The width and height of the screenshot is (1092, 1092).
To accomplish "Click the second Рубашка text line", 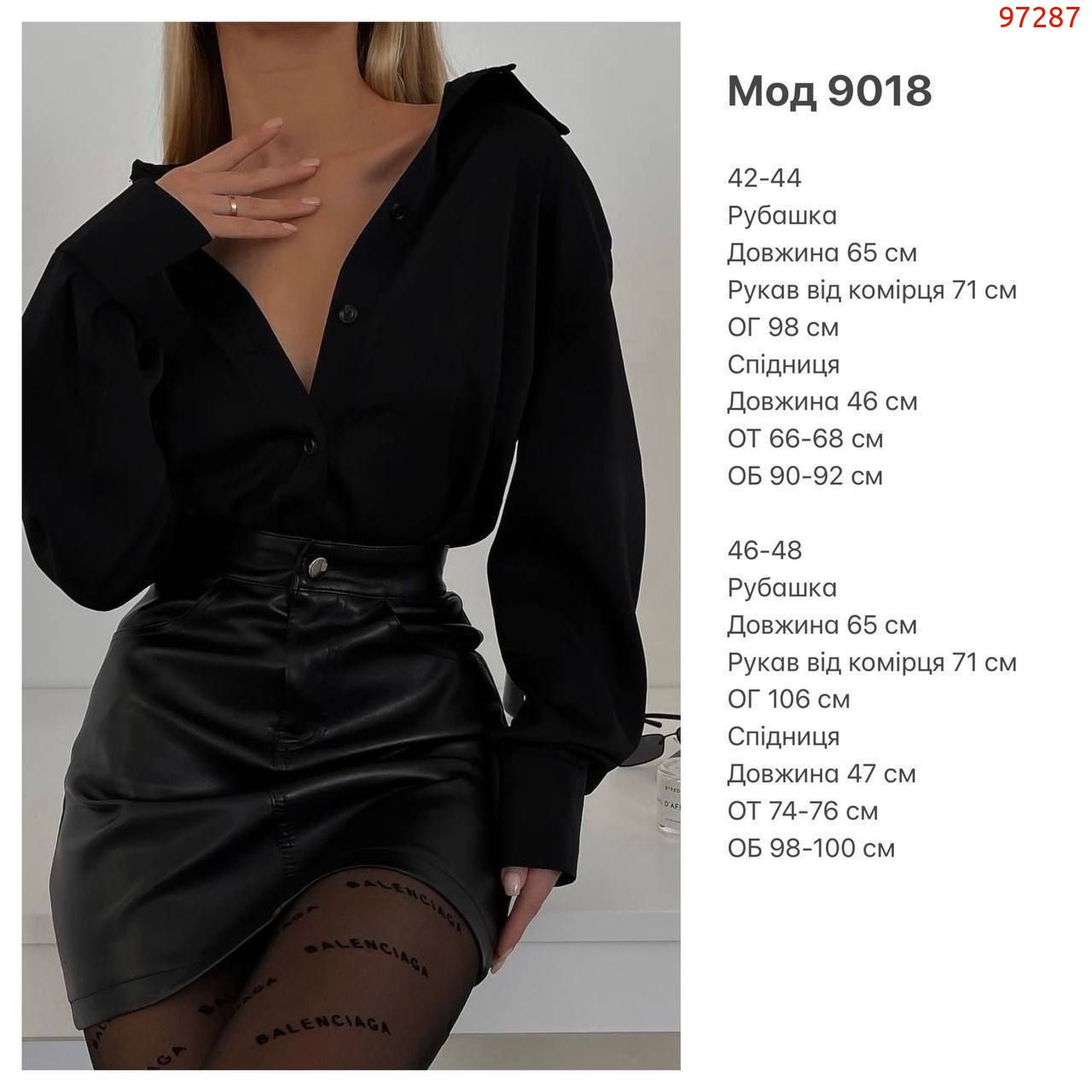I will [x=782, y=588].
